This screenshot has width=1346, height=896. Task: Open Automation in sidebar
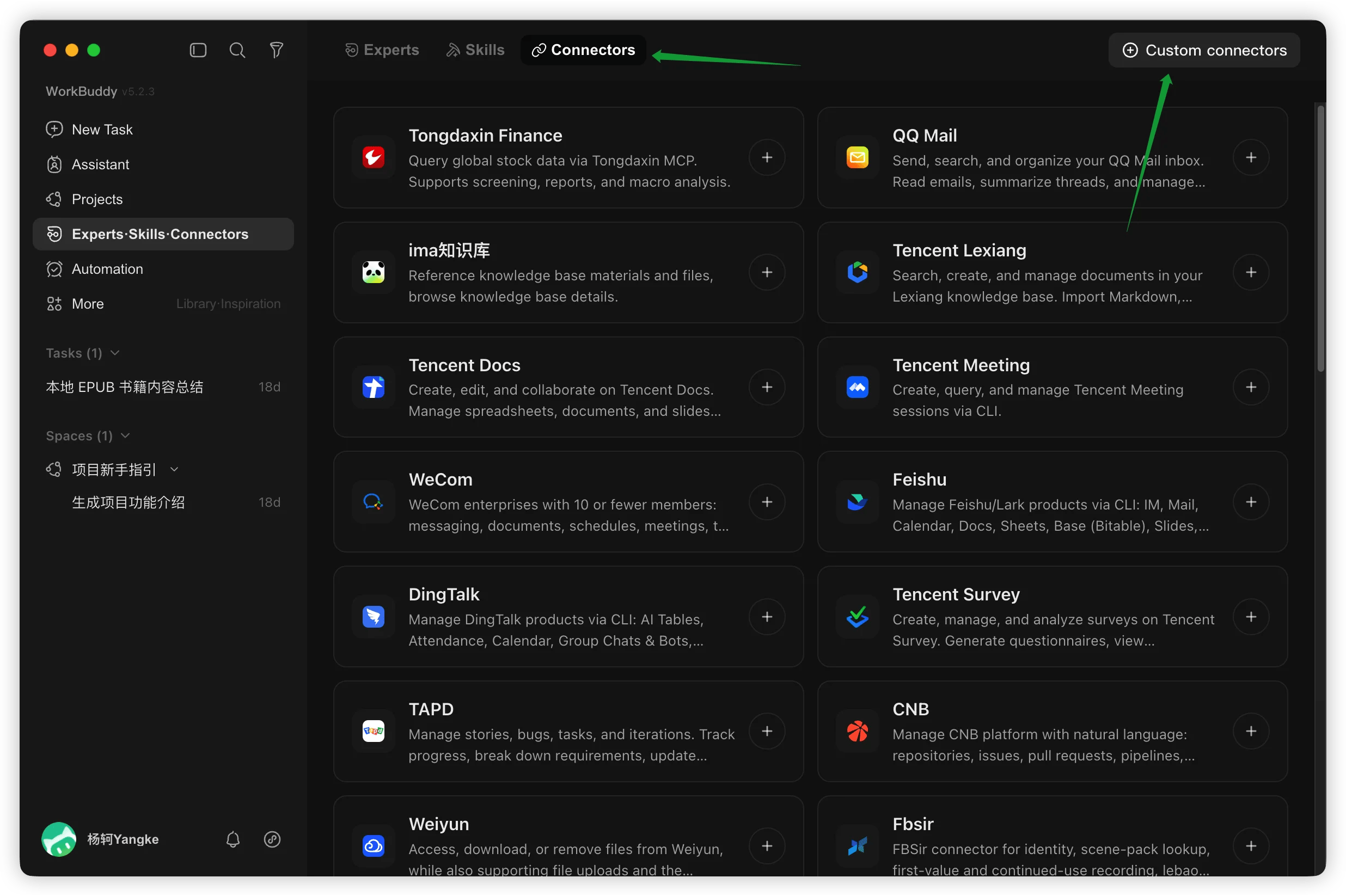pyautogui.click(x=163, y=269)
